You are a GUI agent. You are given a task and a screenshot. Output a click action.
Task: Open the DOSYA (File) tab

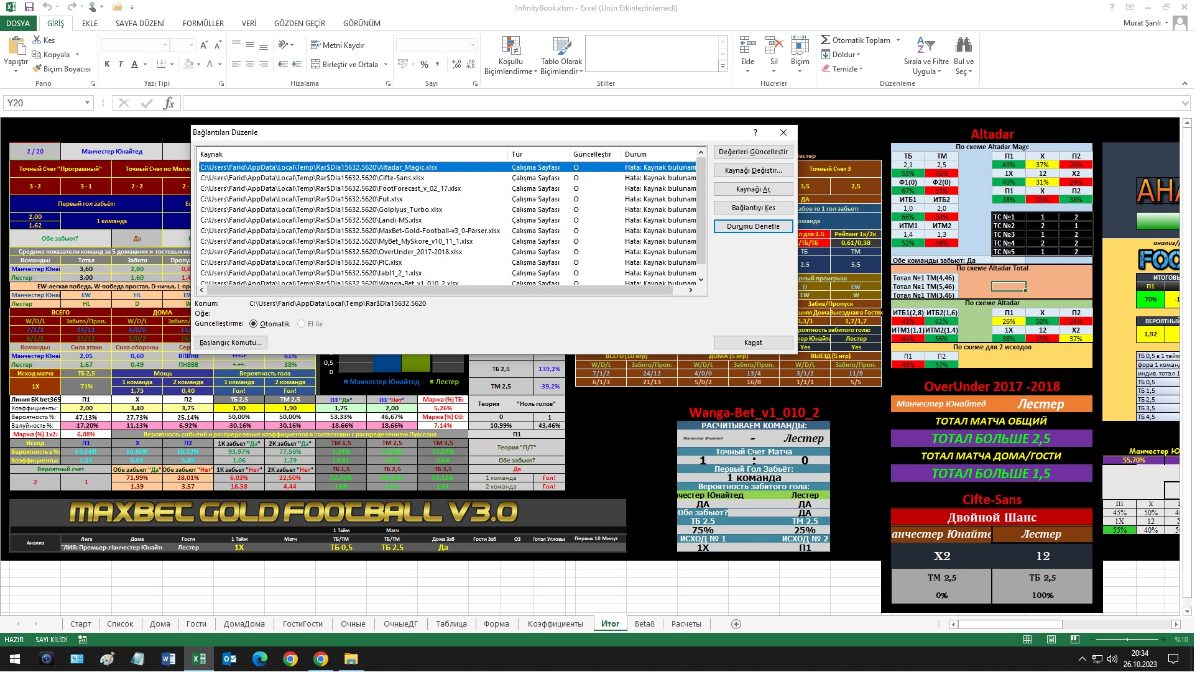20,21
